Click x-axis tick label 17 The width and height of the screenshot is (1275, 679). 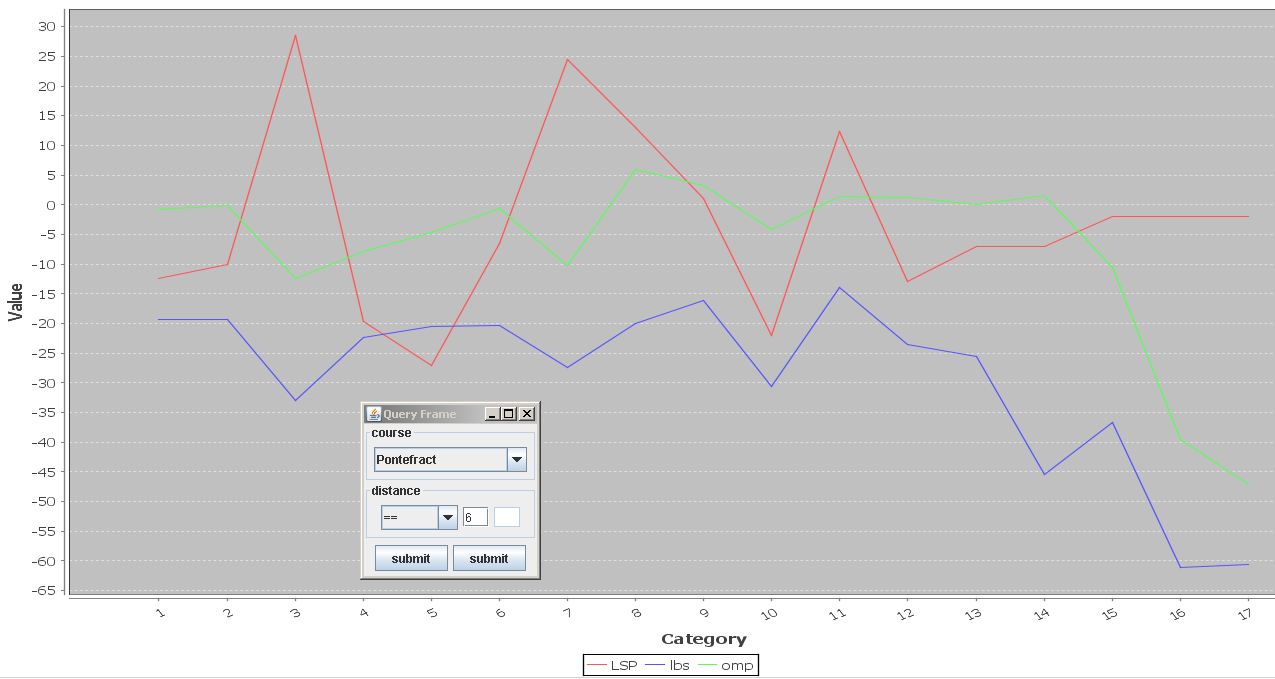(1245, 612)
